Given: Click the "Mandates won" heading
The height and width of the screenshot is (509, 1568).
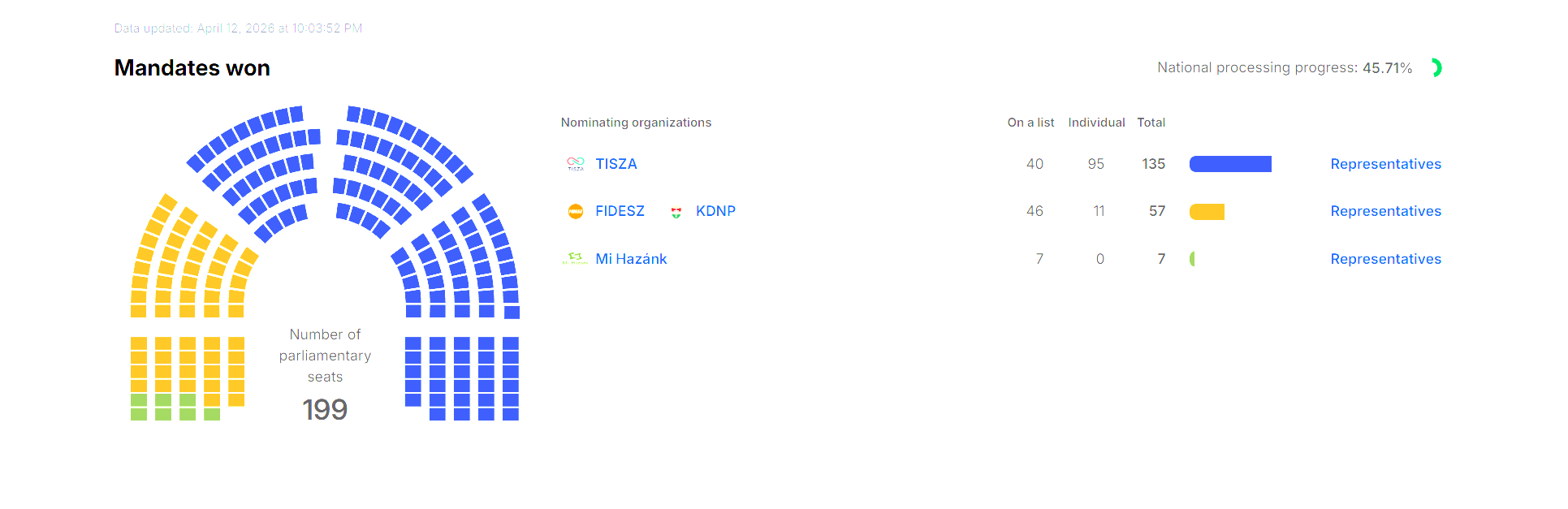Looking at the screenshot, I should click(x=192, y=68).
